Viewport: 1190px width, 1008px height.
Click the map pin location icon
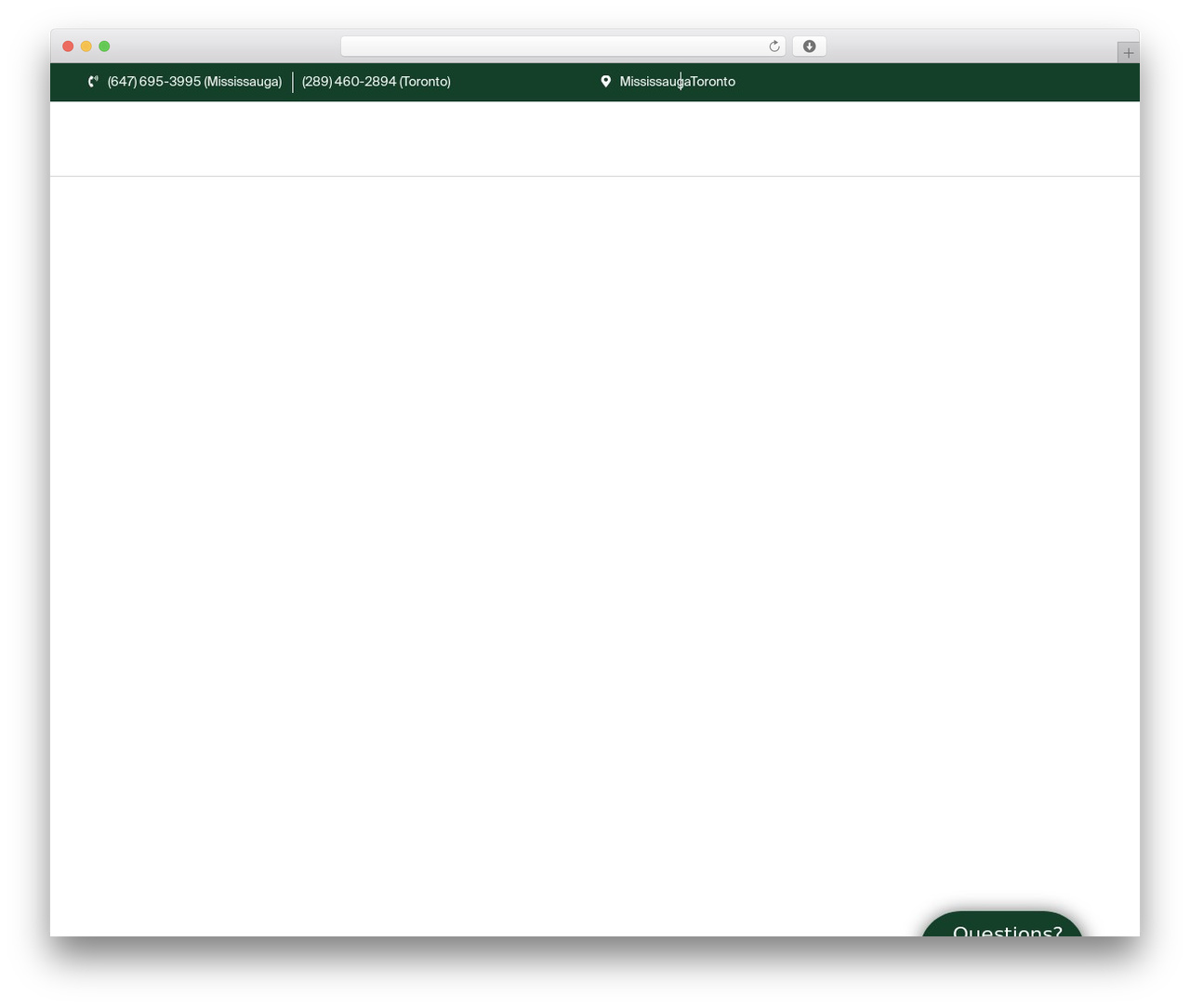[605, 82]
